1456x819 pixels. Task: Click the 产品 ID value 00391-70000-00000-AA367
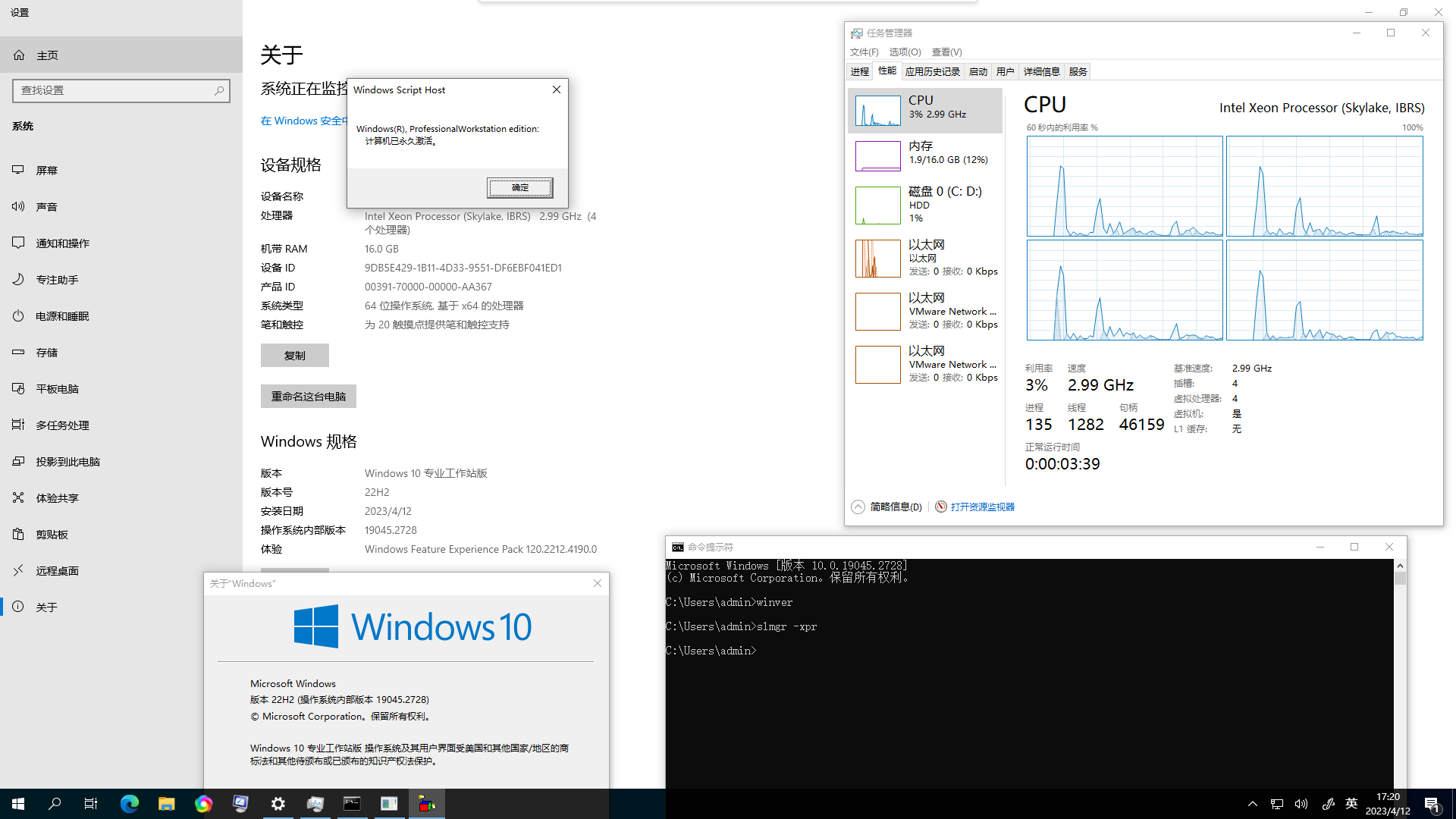[428, 287]
